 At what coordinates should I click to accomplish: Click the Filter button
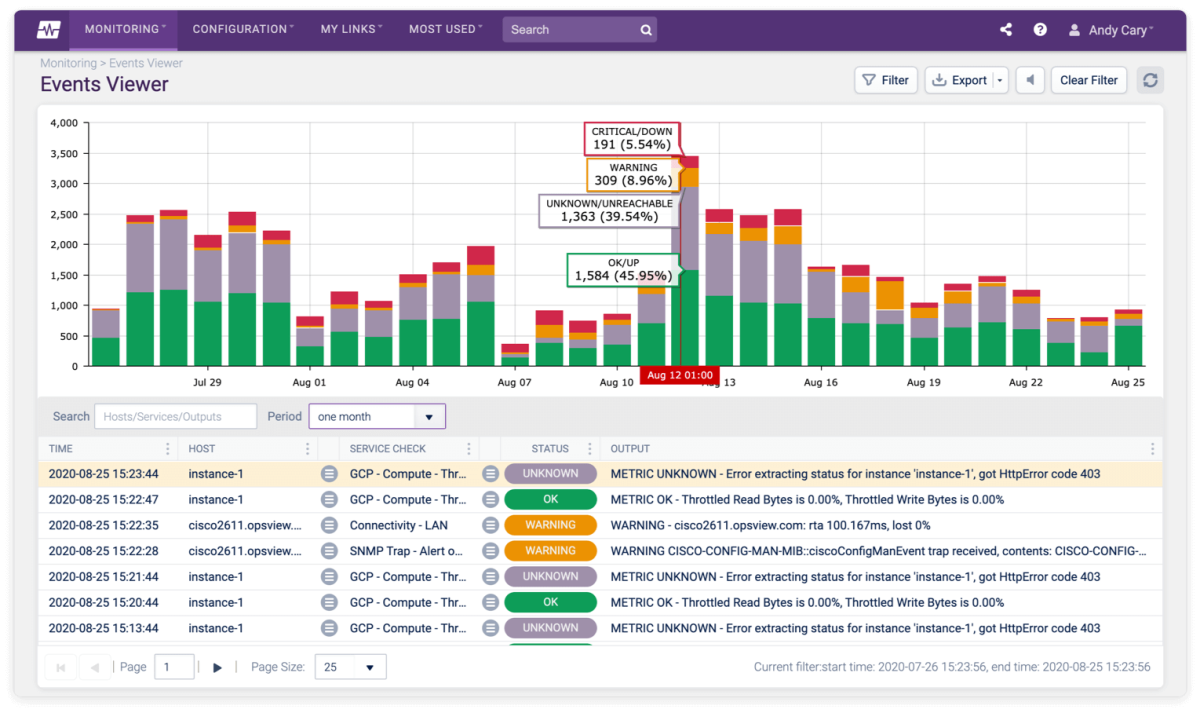tap(885, 80)
